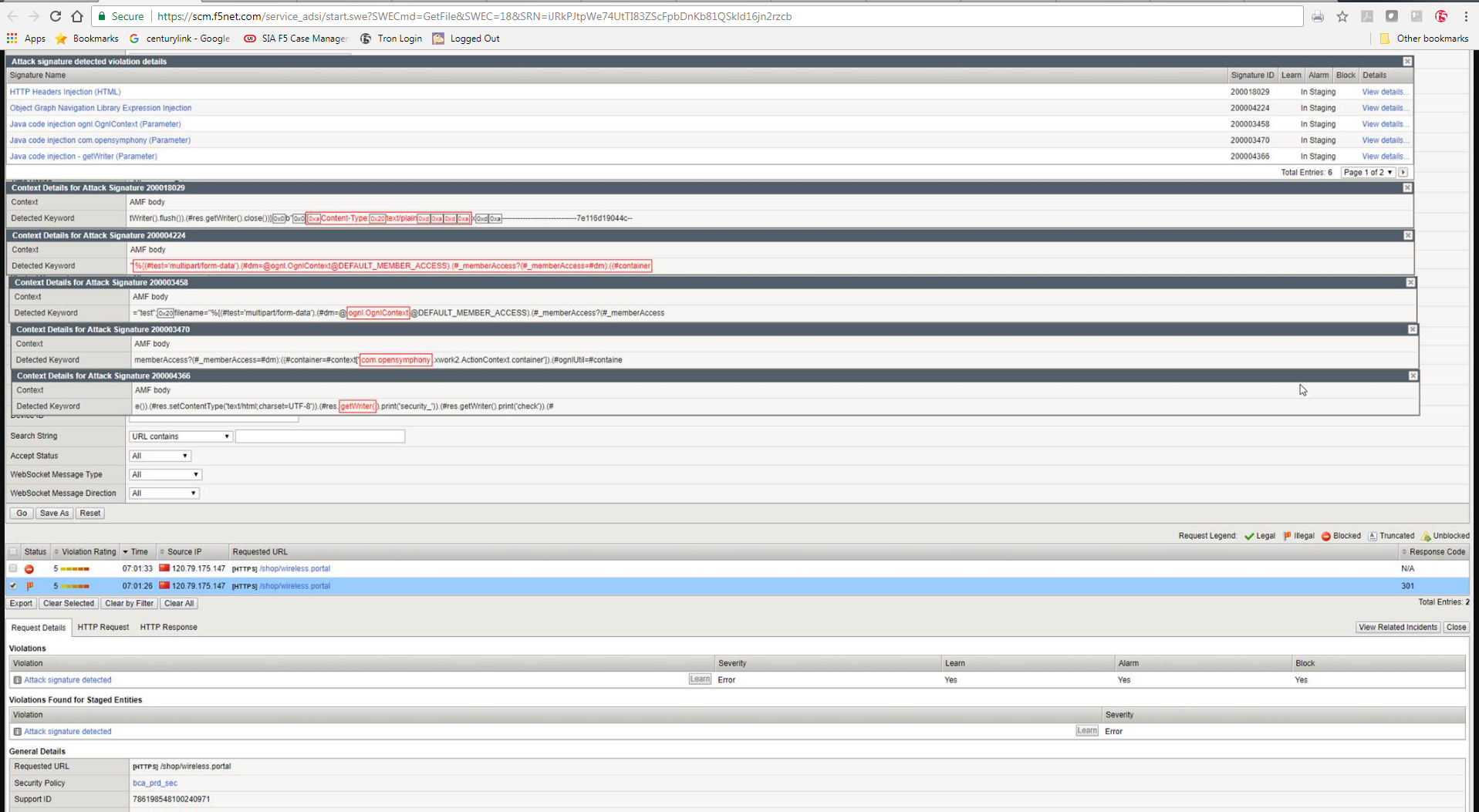Switch to the Request Details tab
The height and width of the screenshot is (812, 1479).
[x=39, y=628]
